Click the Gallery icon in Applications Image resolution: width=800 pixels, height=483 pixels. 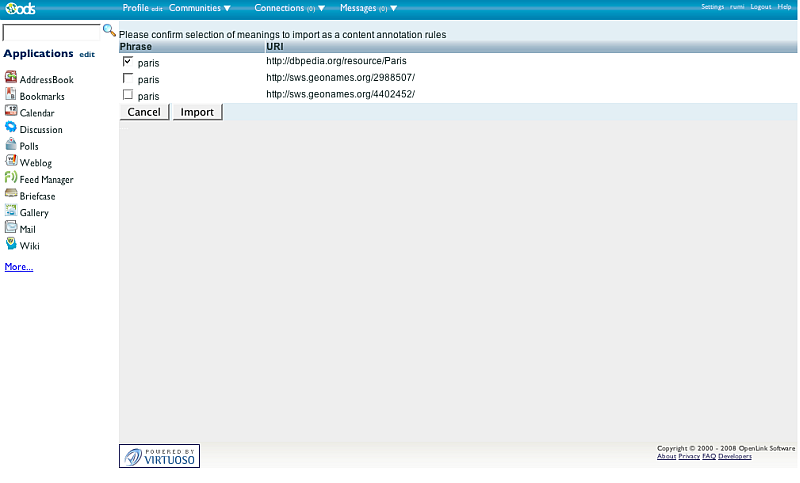[x=11, y=212]
